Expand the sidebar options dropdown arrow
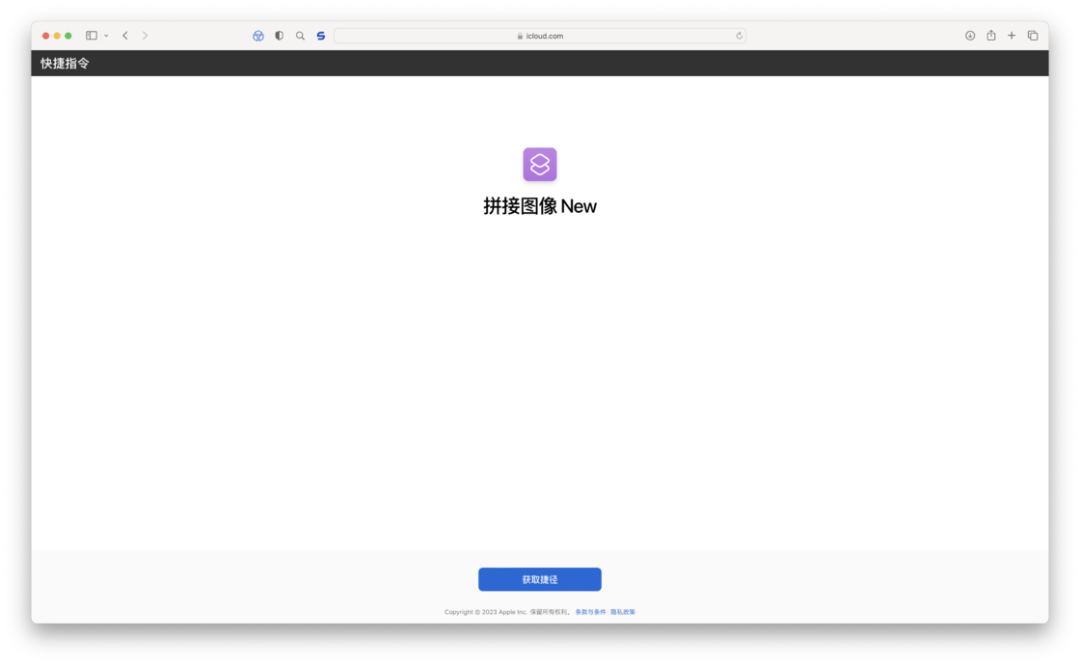 106,36
